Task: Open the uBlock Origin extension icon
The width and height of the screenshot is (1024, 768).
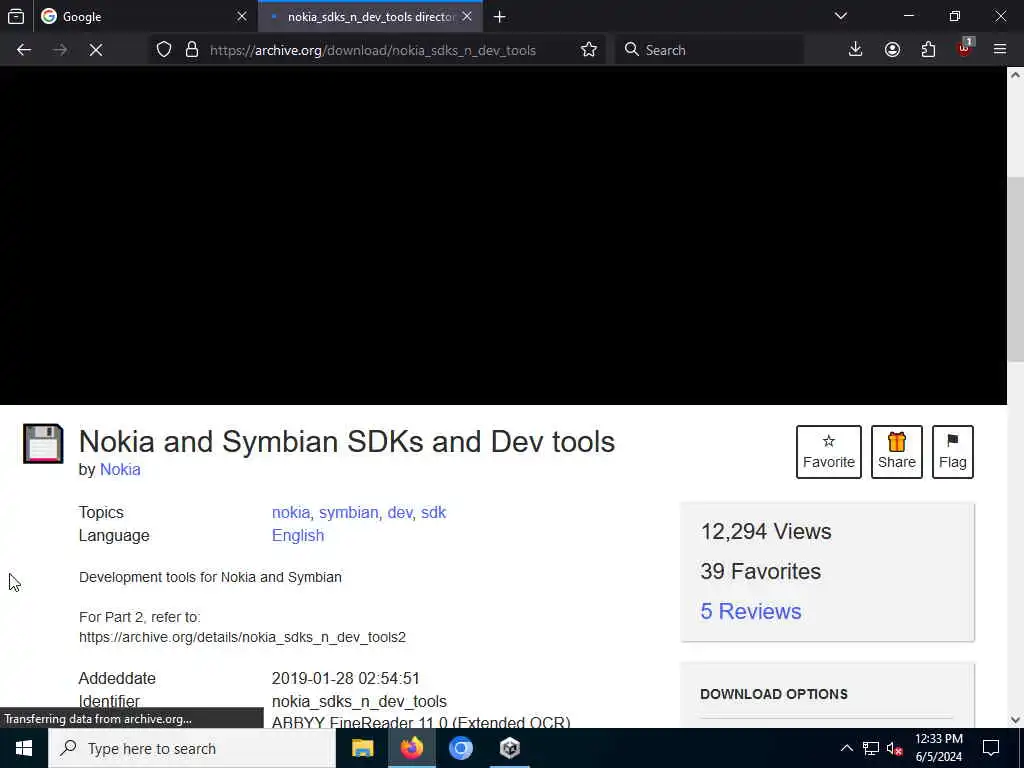Action: (965, 49)
